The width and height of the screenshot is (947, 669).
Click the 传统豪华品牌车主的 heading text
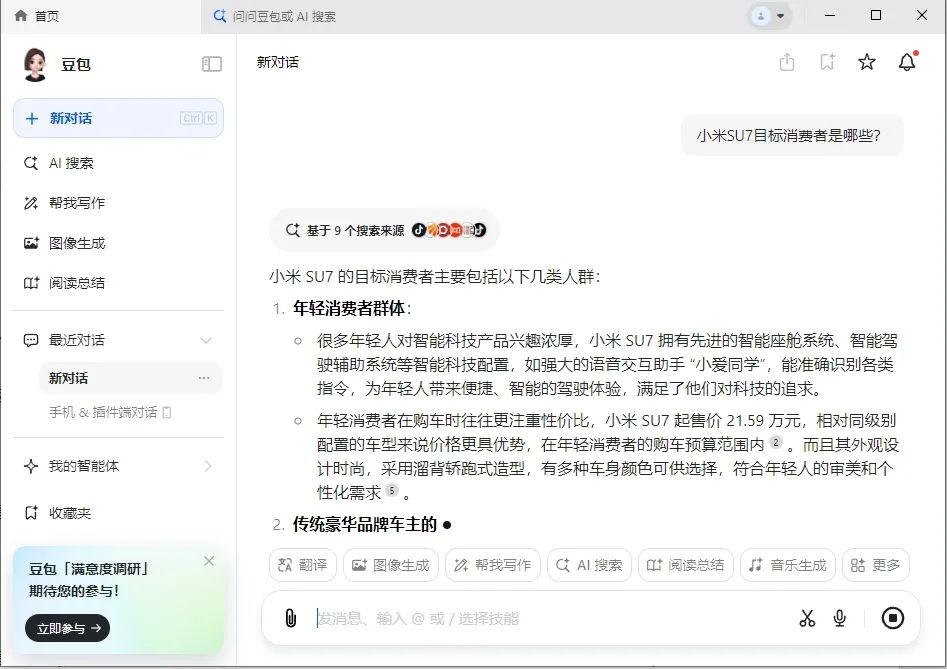[x=365, y=524]
